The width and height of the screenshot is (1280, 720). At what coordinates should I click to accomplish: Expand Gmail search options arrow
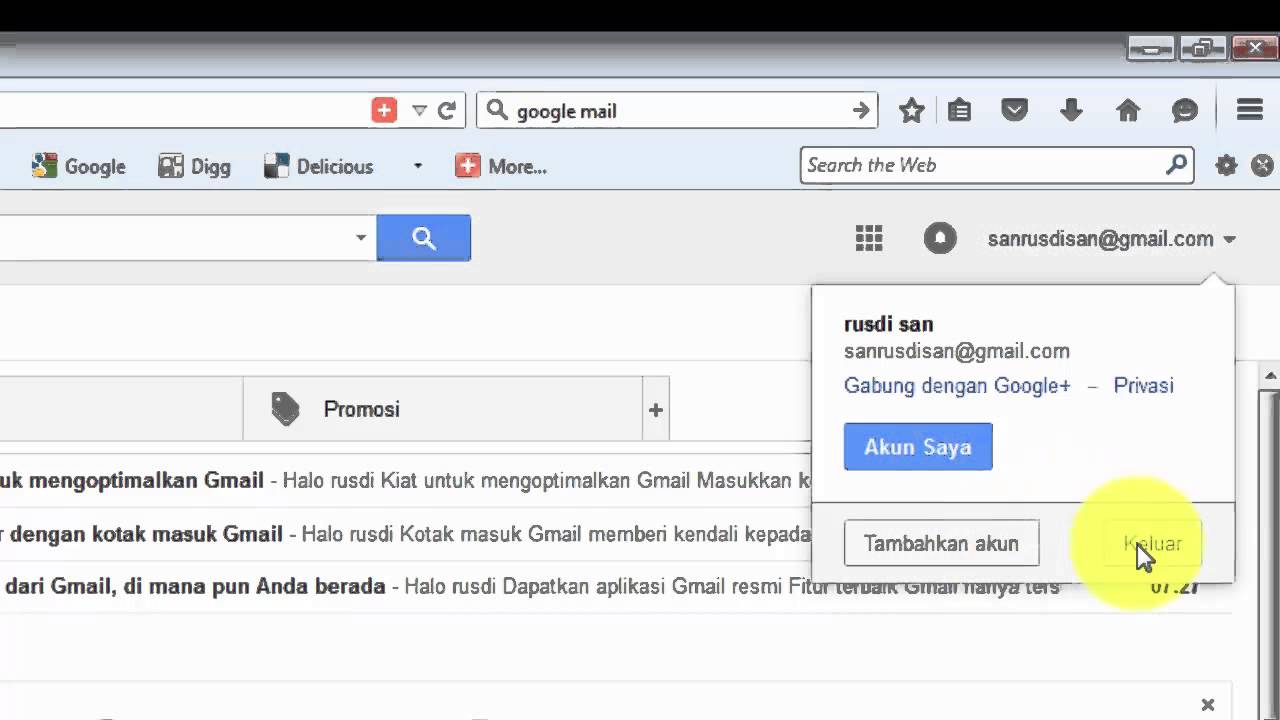pyautogui.click(x=361, y=238)
